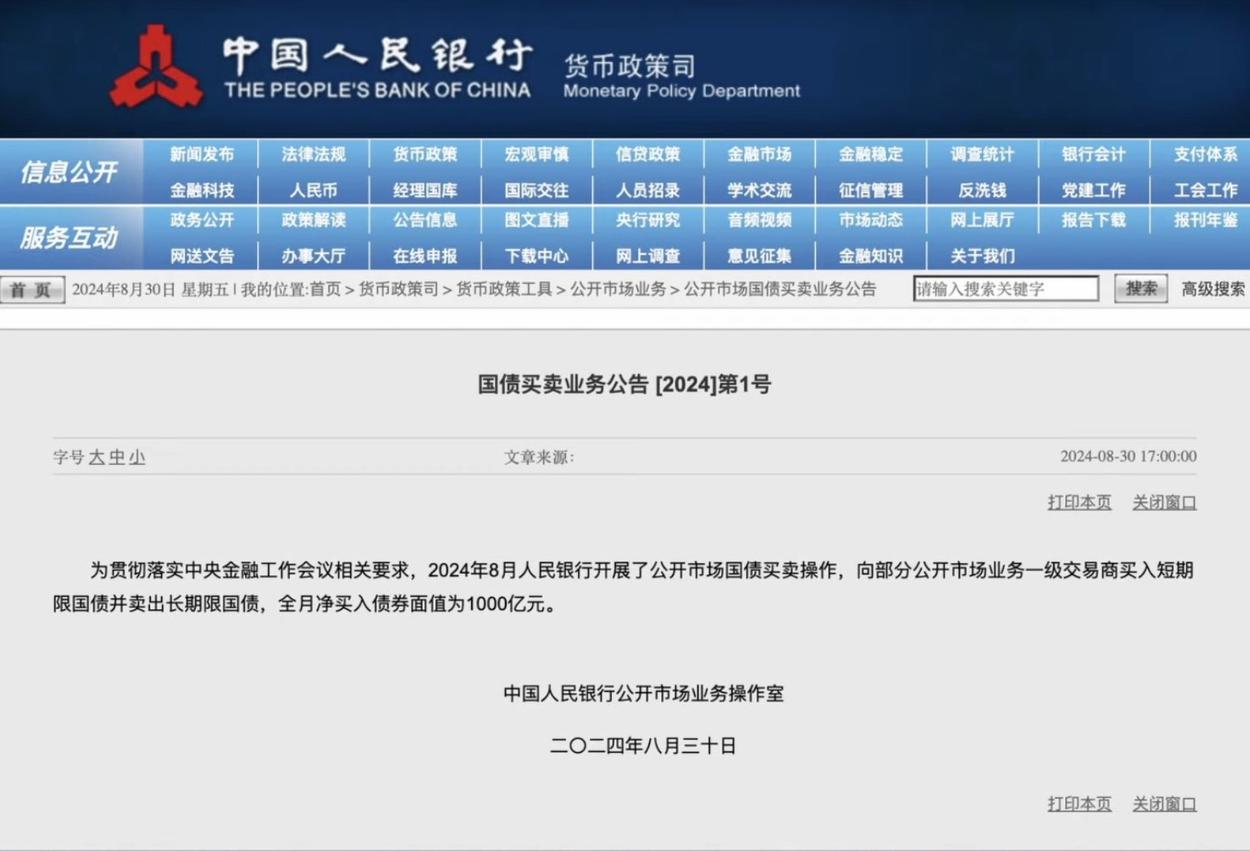Select 经理国库 in navigation
1250x852 pixels.
(x=425, y=190)
